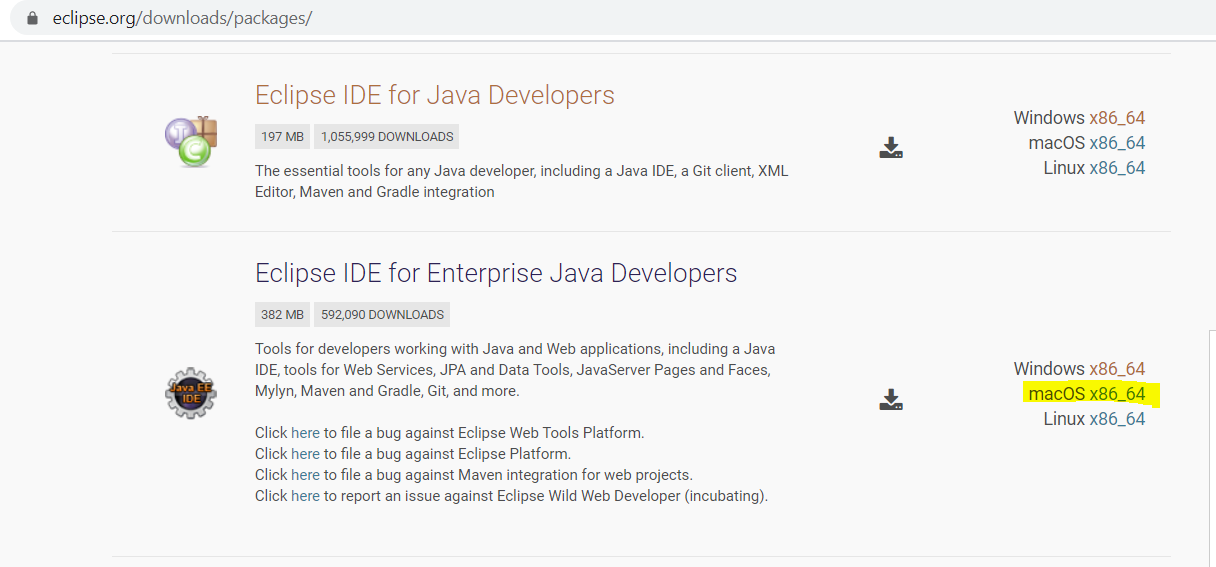Screen dimensions: 1216x567
Task: Open Eclipse IDE for Java Developers title
Action: pos(435,95)
